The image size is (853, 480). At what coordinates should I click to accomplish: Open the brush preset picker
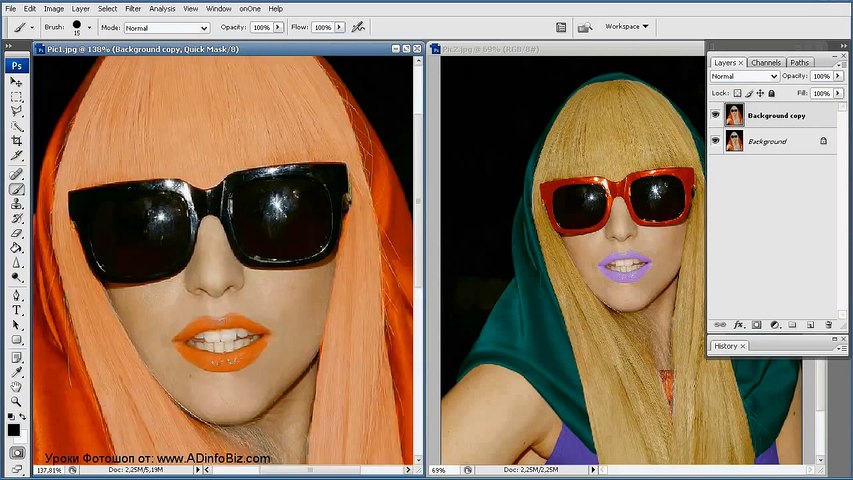click(90, 27)
